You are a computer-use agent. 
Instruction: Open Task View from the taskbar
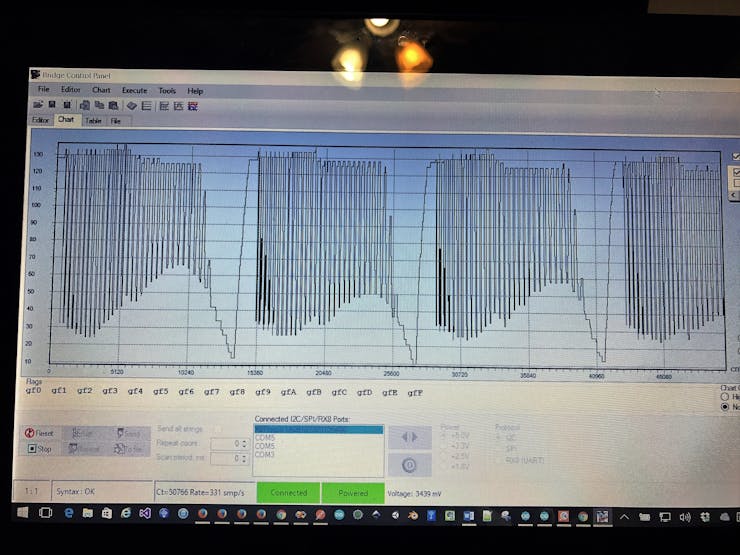click(45, 513)
